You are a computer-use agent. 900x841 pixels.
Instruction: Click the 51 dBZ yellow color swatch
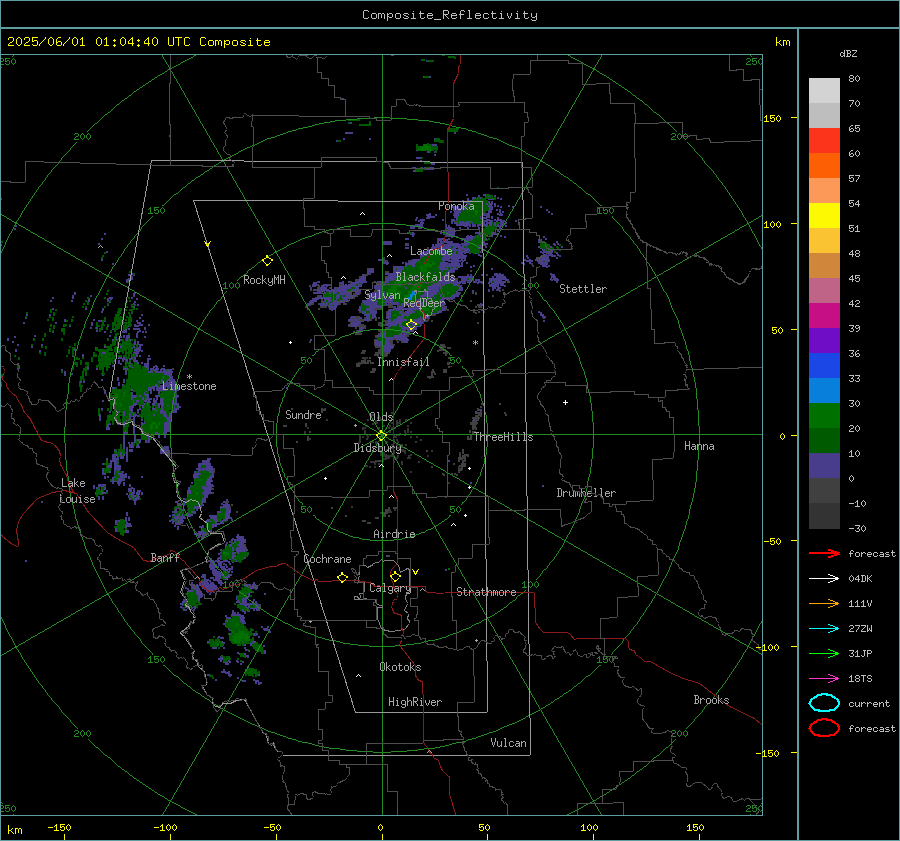(824, 216)
